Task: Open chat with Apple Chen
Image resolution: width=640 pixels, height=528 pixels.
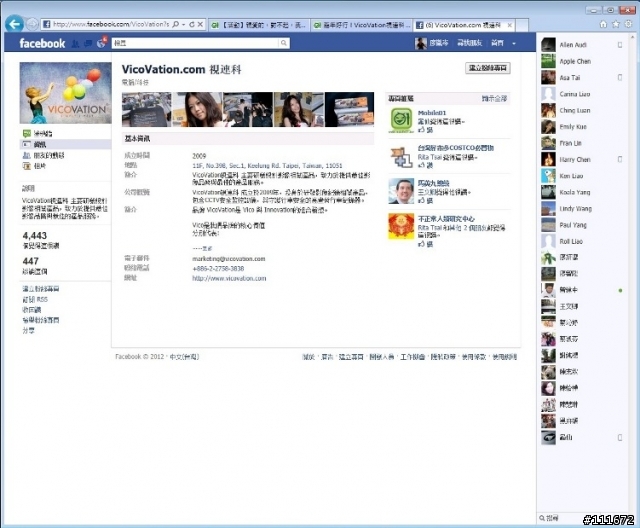Action: click(x=582, y=61)
